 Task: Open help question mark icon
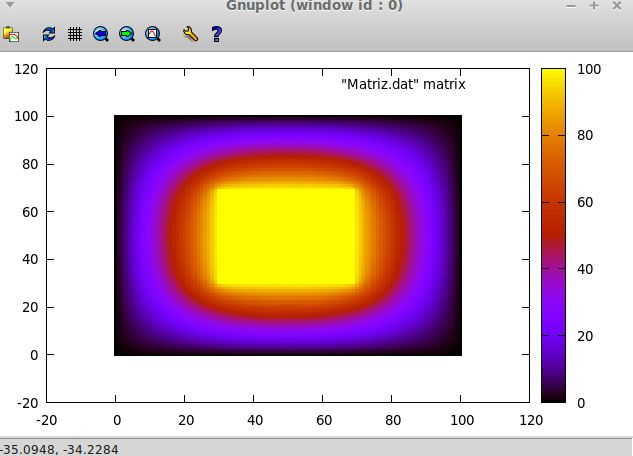217,34
